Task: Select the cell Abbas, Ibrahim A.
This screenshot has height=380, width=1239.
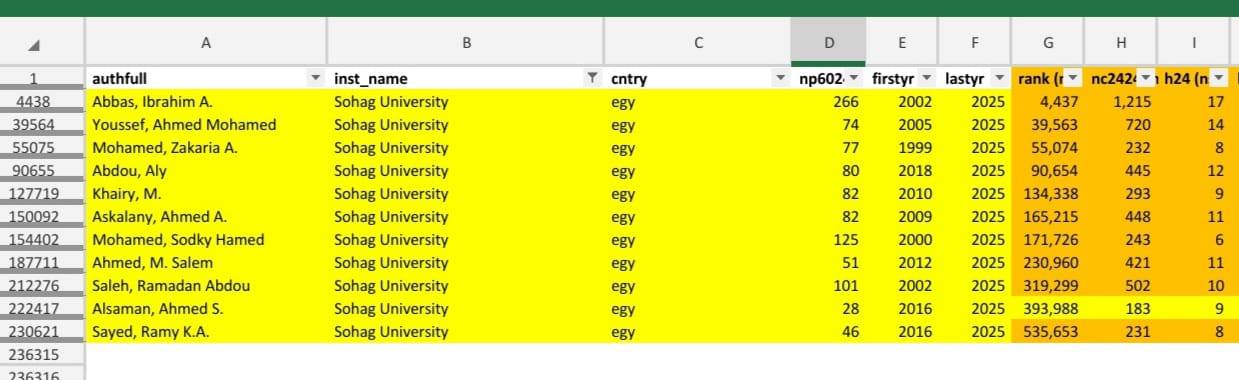Action: (206, 101)
